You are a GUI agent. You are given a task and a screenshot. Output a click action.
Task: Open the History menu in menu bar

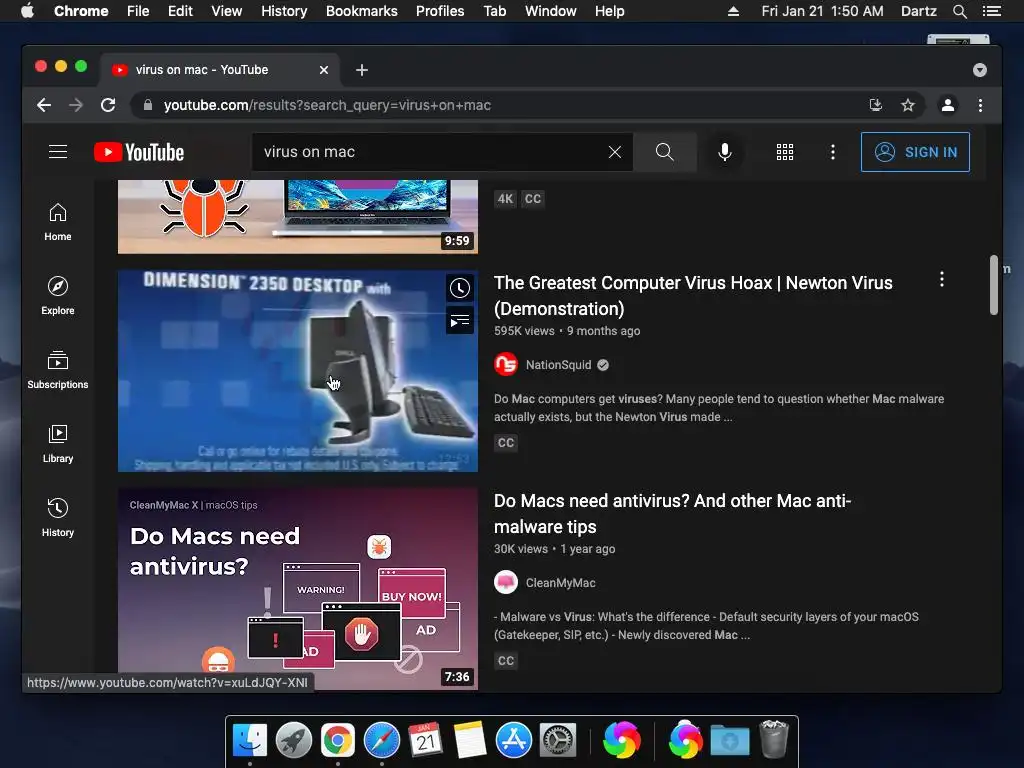tap(284, 11)
